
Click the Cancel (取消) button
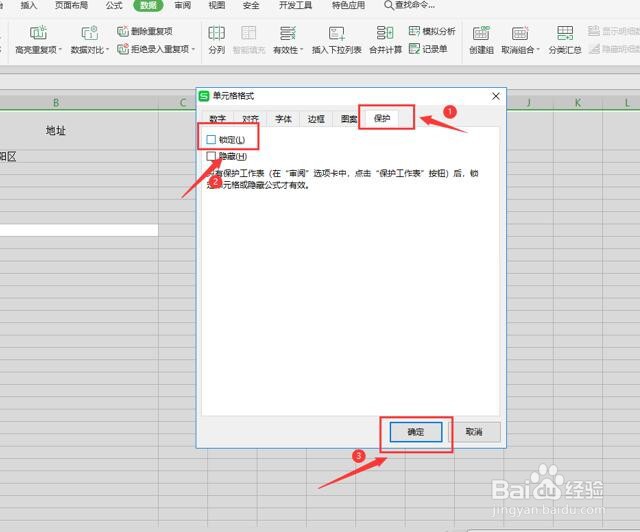(x=474, y=432)
